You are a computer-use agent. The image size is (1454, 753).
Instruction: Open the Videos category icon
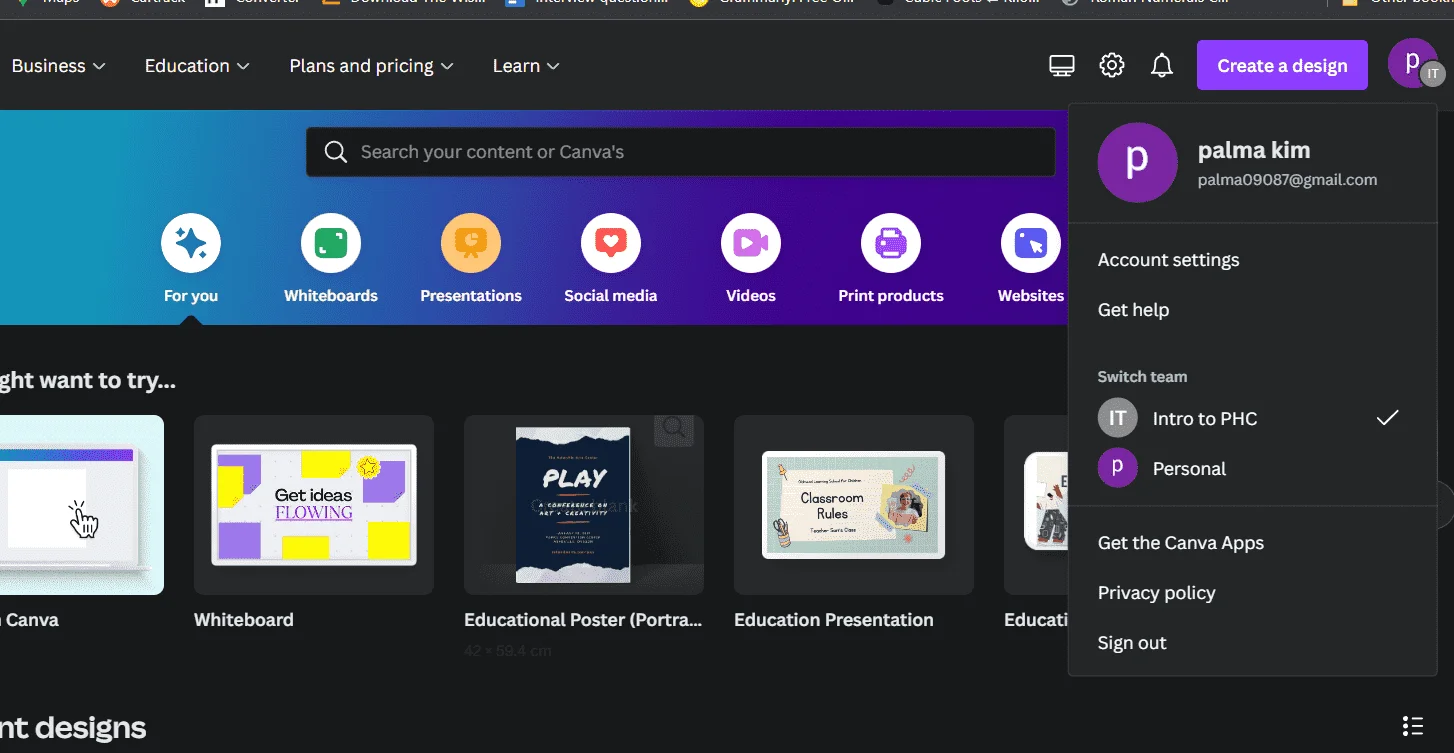pyautogui.click(x=751, y=243)
